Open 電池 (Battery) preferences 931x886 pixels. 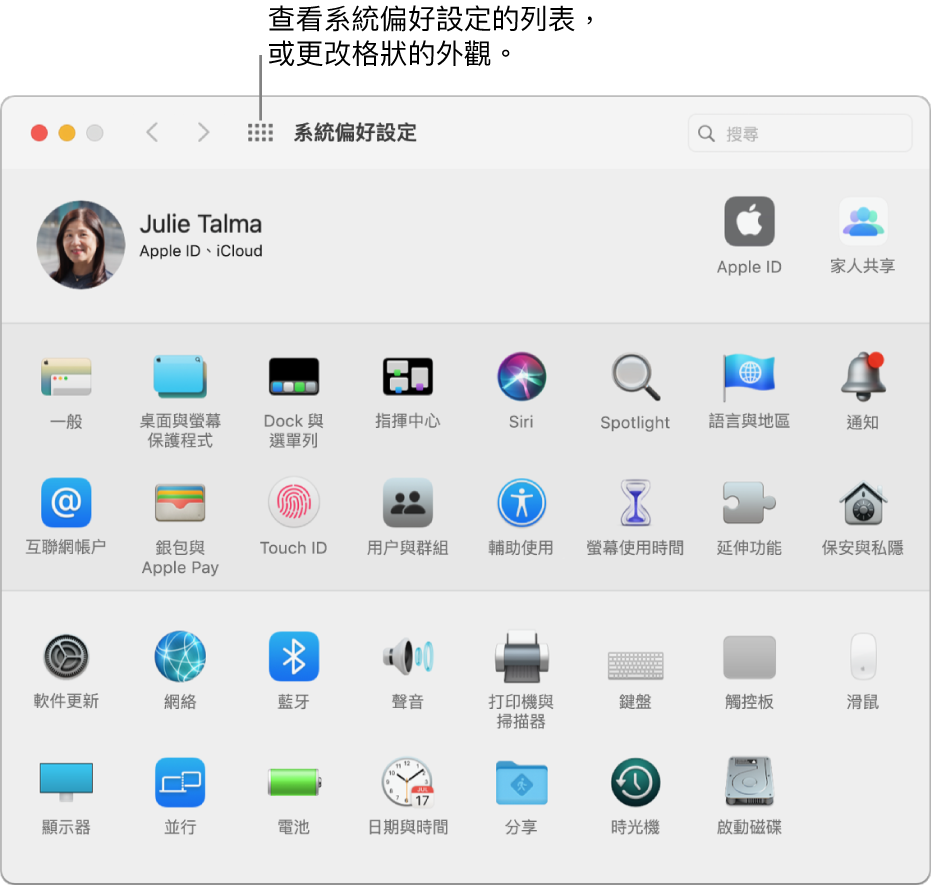[293, 783]
